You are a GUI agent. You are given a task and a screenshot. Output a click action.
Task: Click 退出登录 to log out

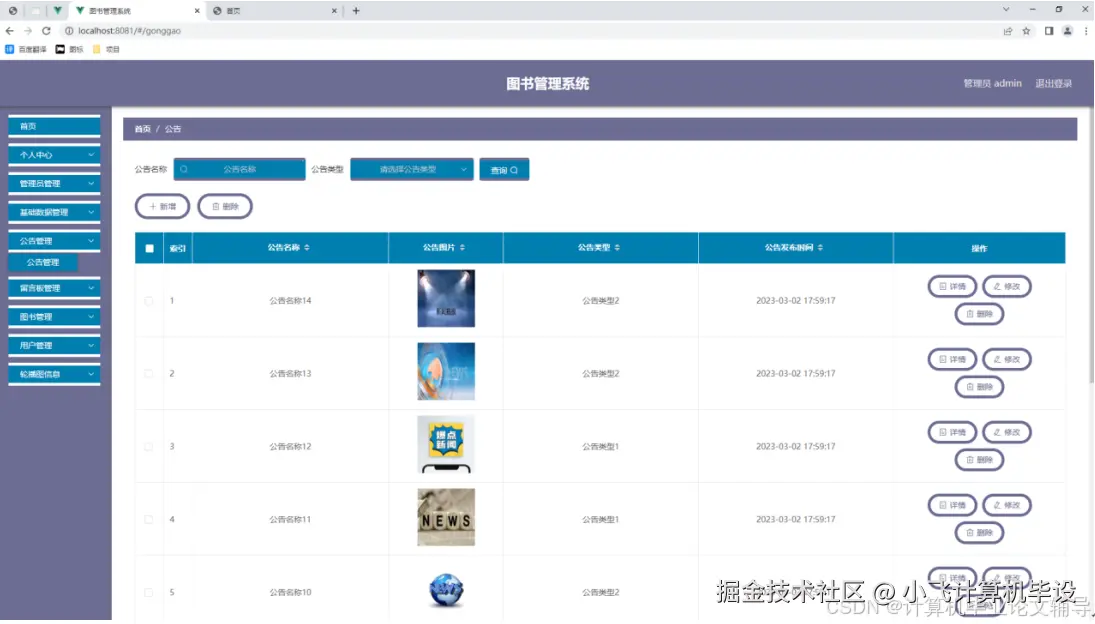tap(1053, 84)
